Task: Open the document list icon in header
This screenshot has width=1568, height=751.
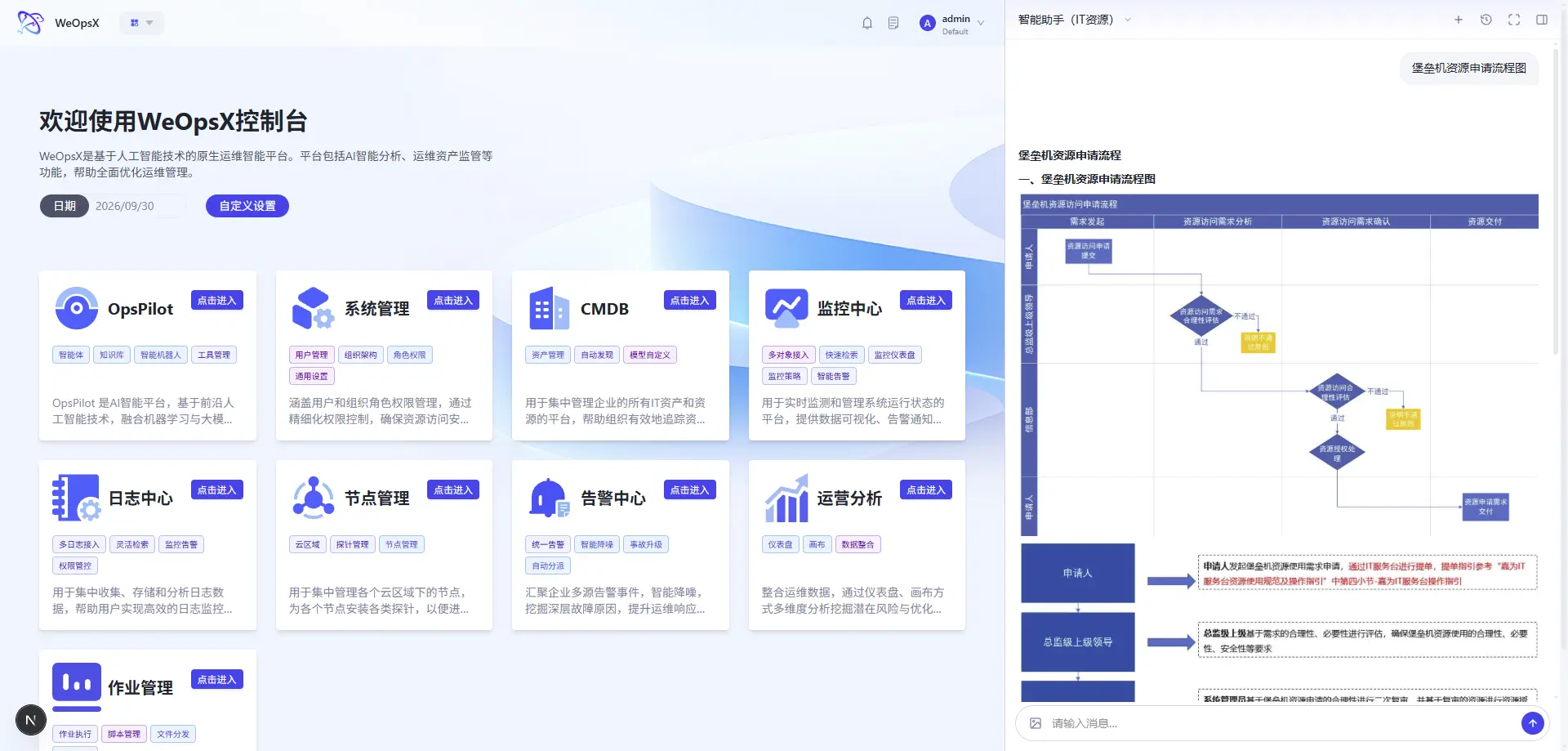Action: (x=893, y=23)
